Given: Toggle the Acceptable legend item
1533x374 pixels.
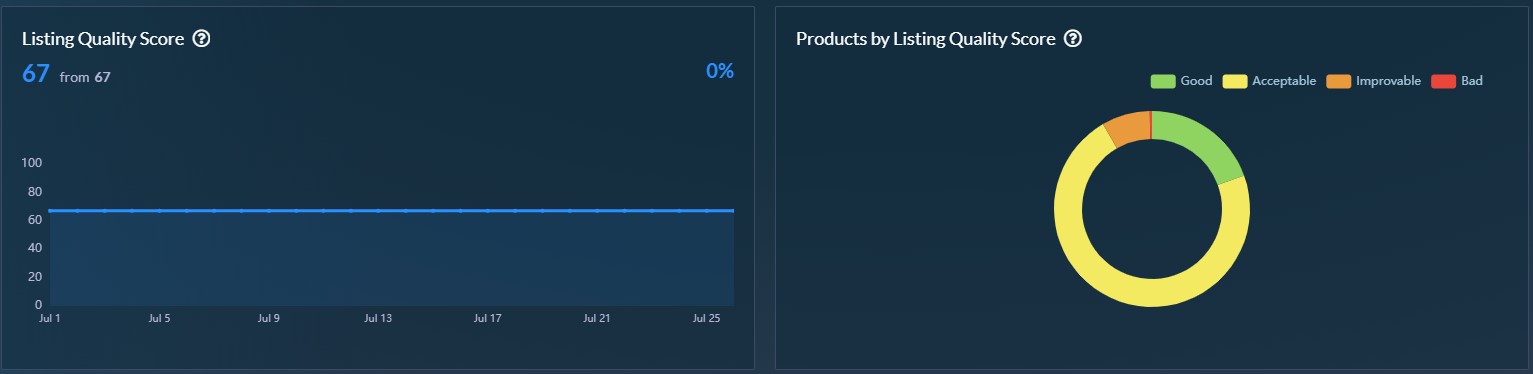Looking at the screenshot, I should [x=1269, y=81].
